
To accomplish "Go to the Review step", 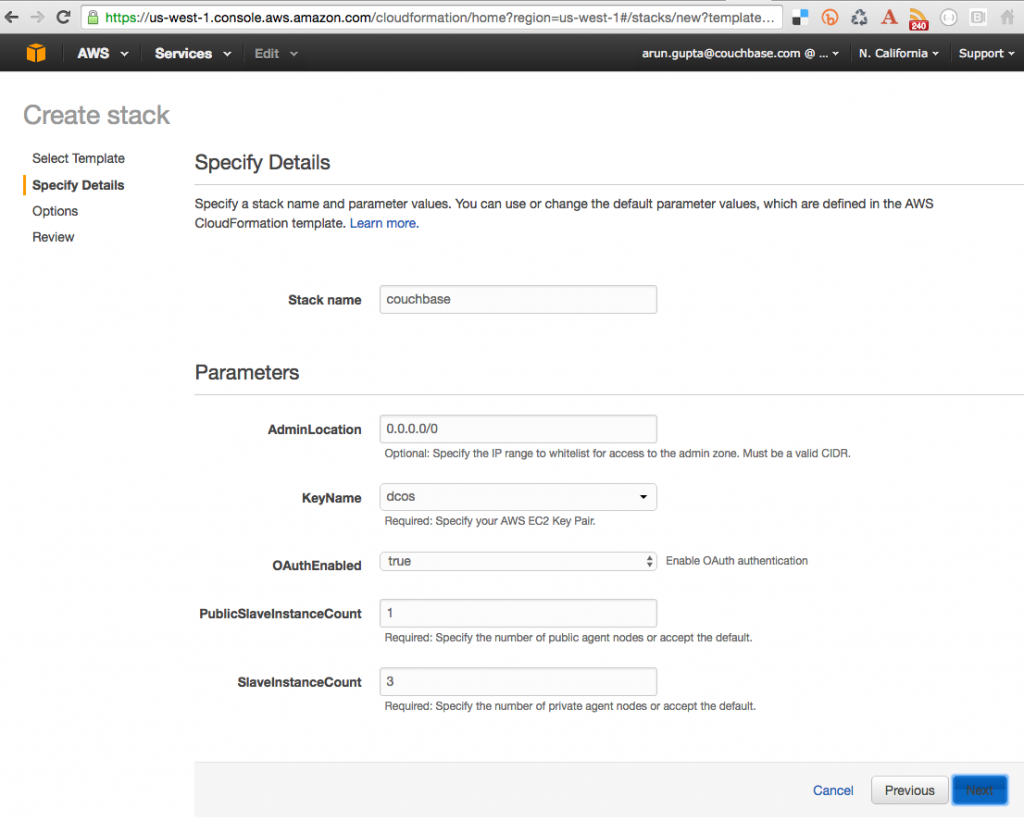I will click(53, 237).
